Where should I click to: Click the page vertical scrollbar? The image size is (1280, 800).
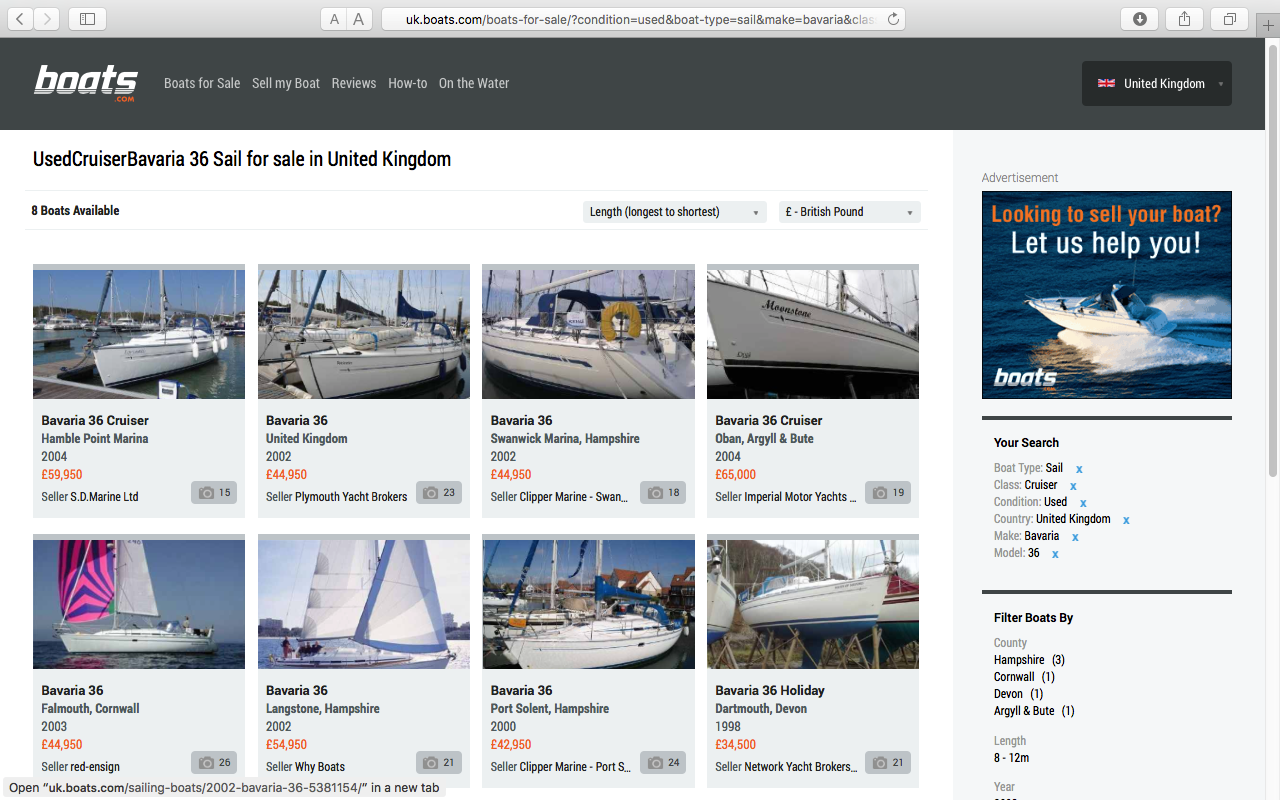[x=1273, y=260]
